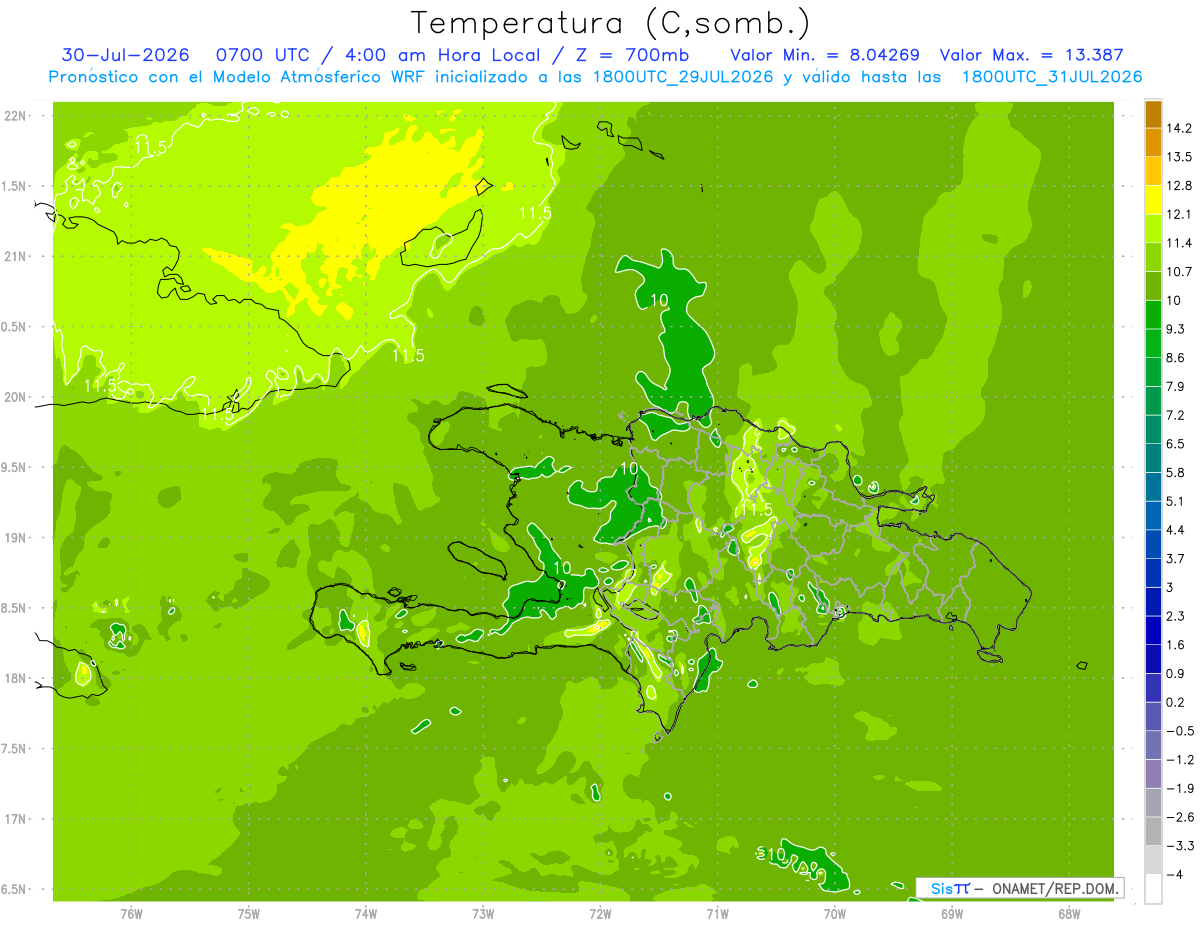
Task: Click the '72W' longitude axis label
Action: [600, 913]
